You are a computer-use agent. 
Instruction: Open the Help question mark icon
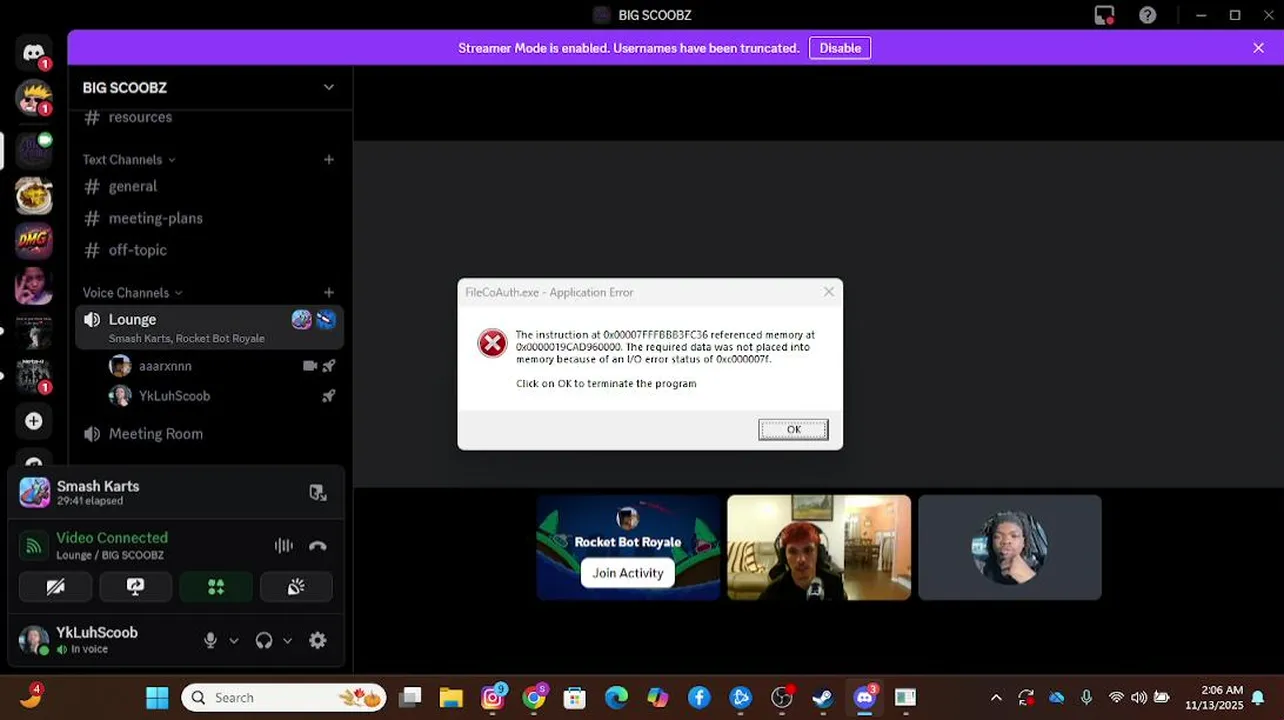pyautogui.click(x=1148, y=15)
